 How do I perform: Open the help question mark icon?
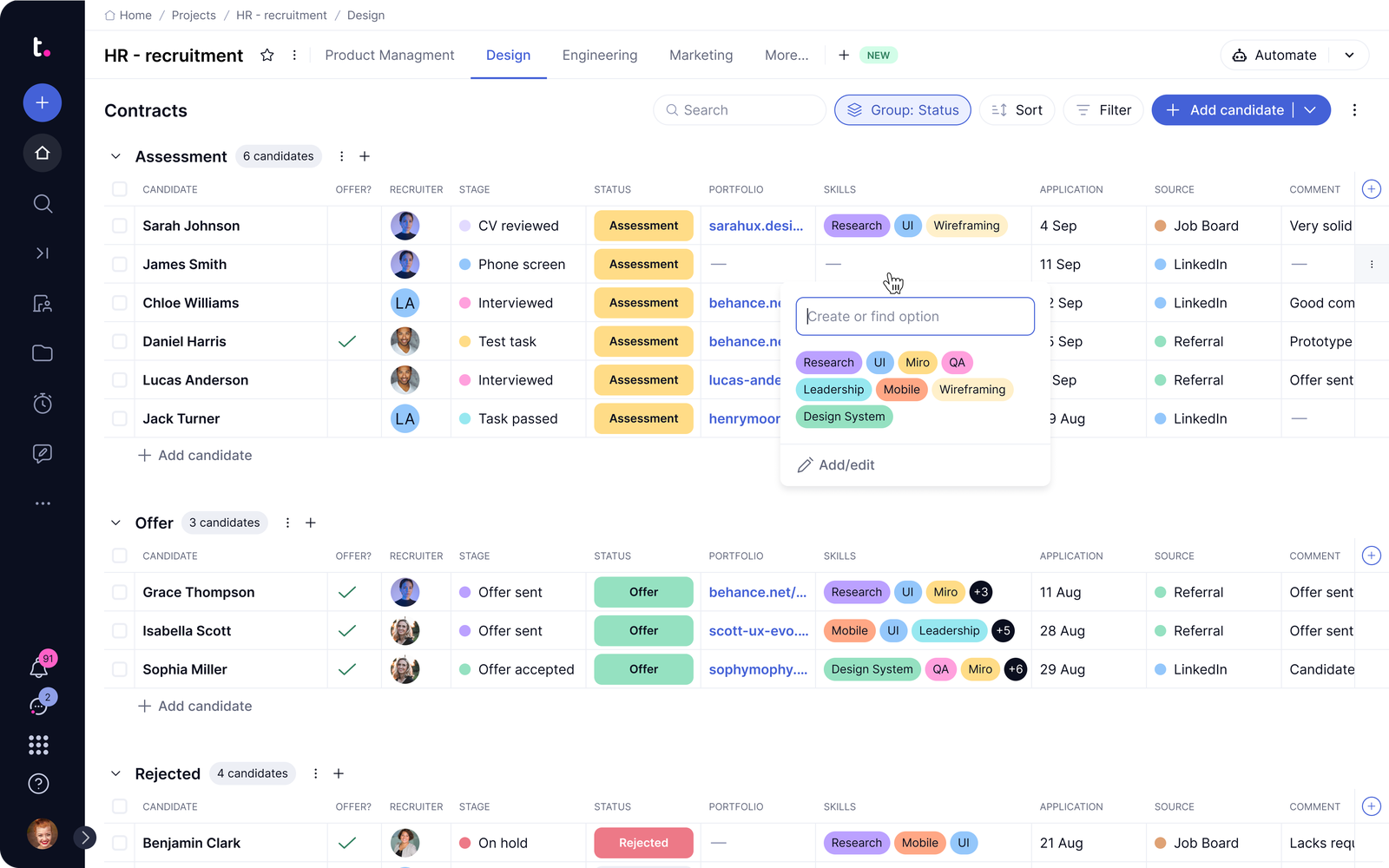[38, 784]
